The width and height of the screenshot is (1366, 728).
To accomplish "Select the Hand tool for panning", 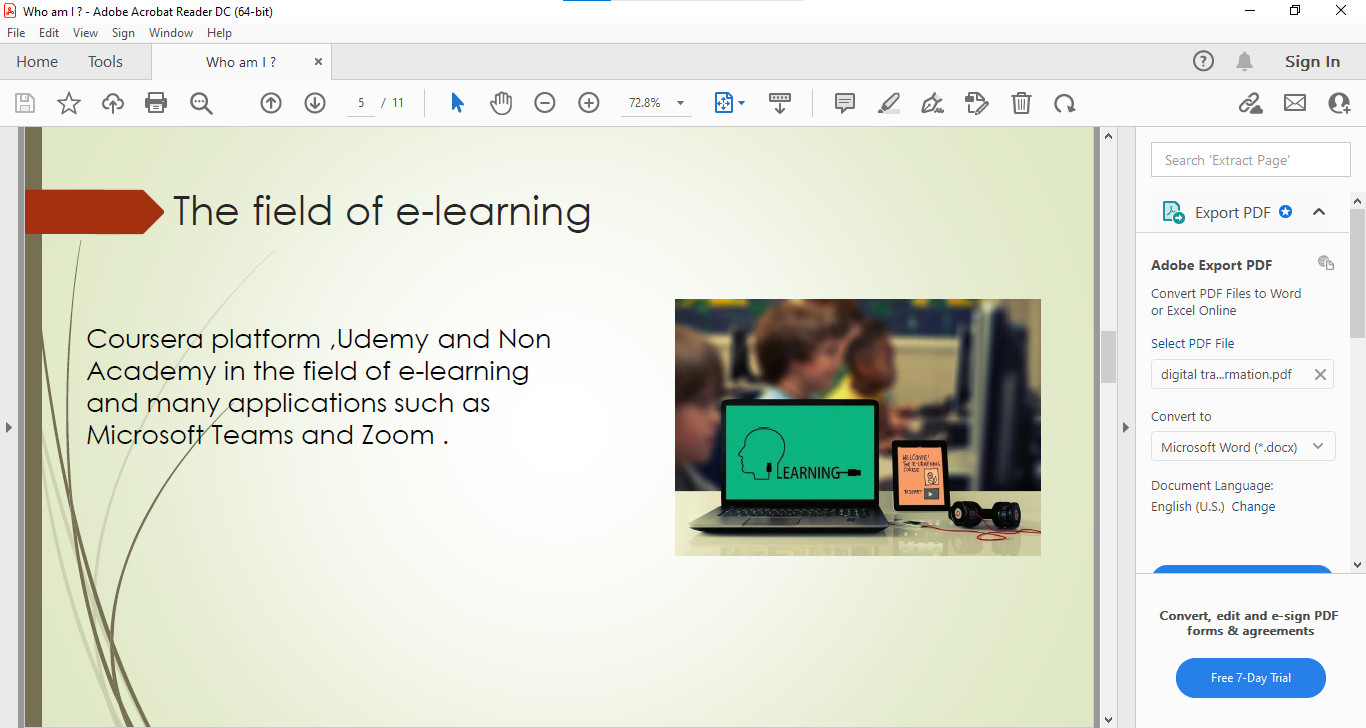I will point(500,102).
